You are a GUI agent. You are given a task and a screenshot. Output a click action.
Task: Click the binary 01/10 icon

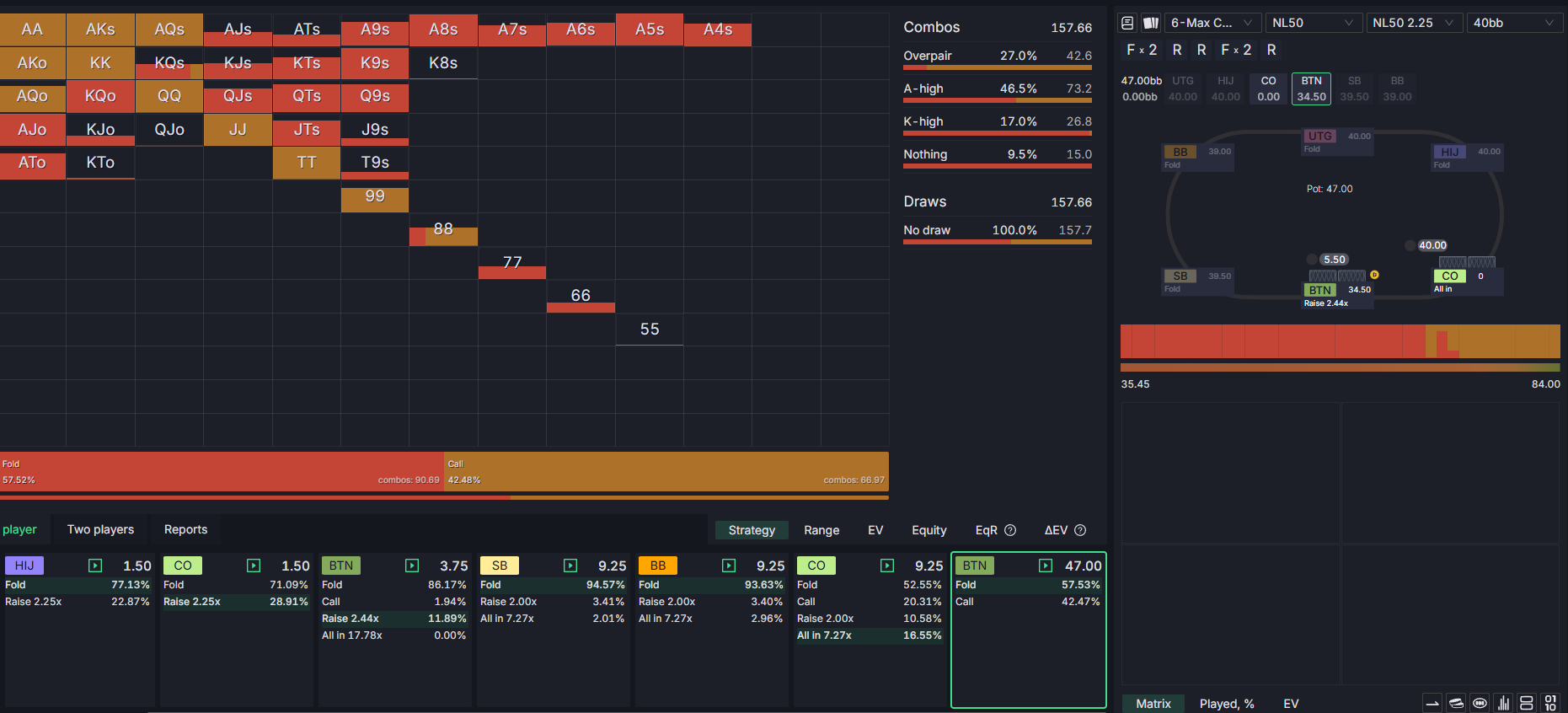(x=1550, y=703)
